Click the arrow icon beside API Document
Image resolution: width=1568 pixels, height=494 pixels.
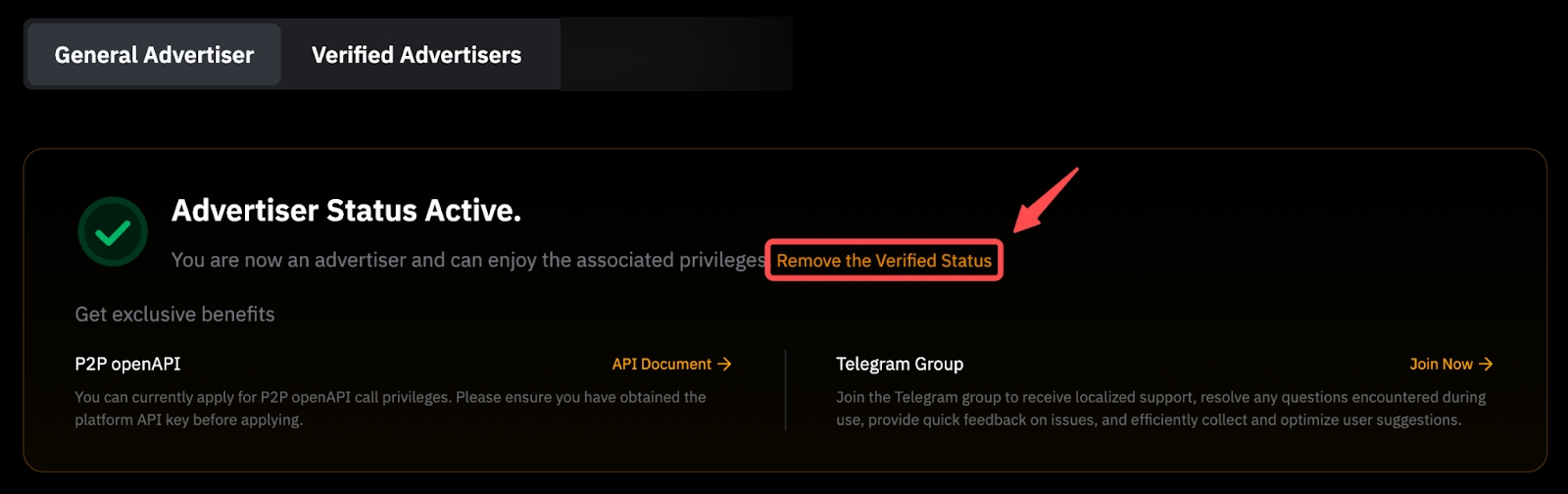pyautogui.click(x=724, y=364)
